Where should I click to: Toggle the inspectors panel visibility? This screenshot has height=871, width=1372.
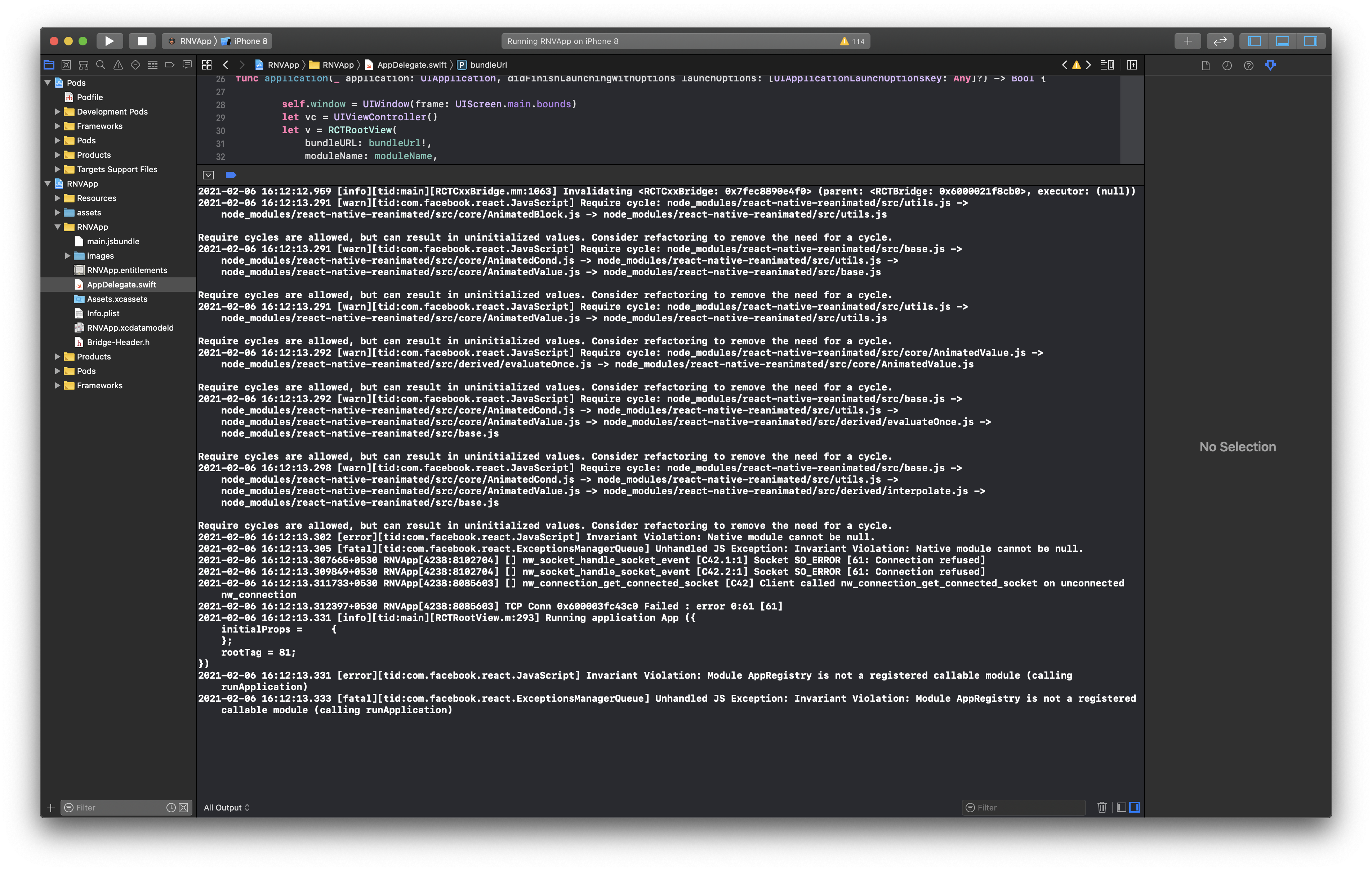(1310, 41)
